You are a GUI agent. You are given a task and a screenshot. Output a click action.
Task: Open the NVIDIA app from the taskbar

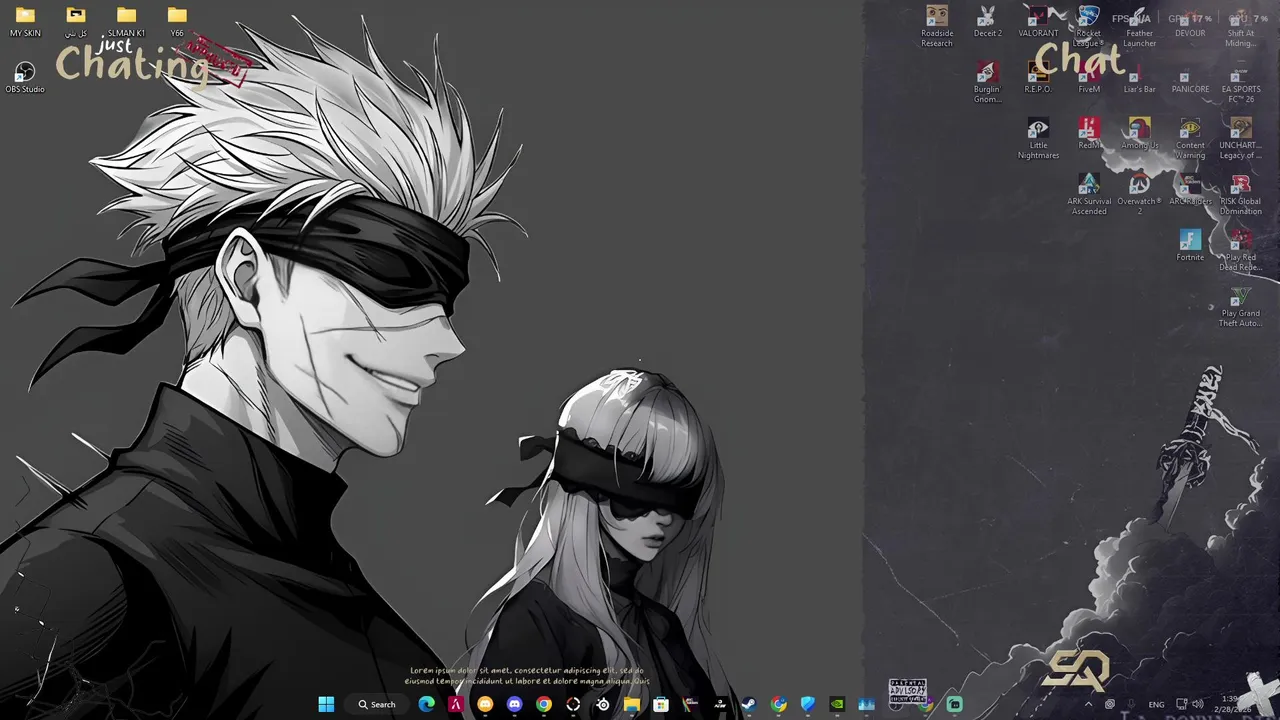837,704
